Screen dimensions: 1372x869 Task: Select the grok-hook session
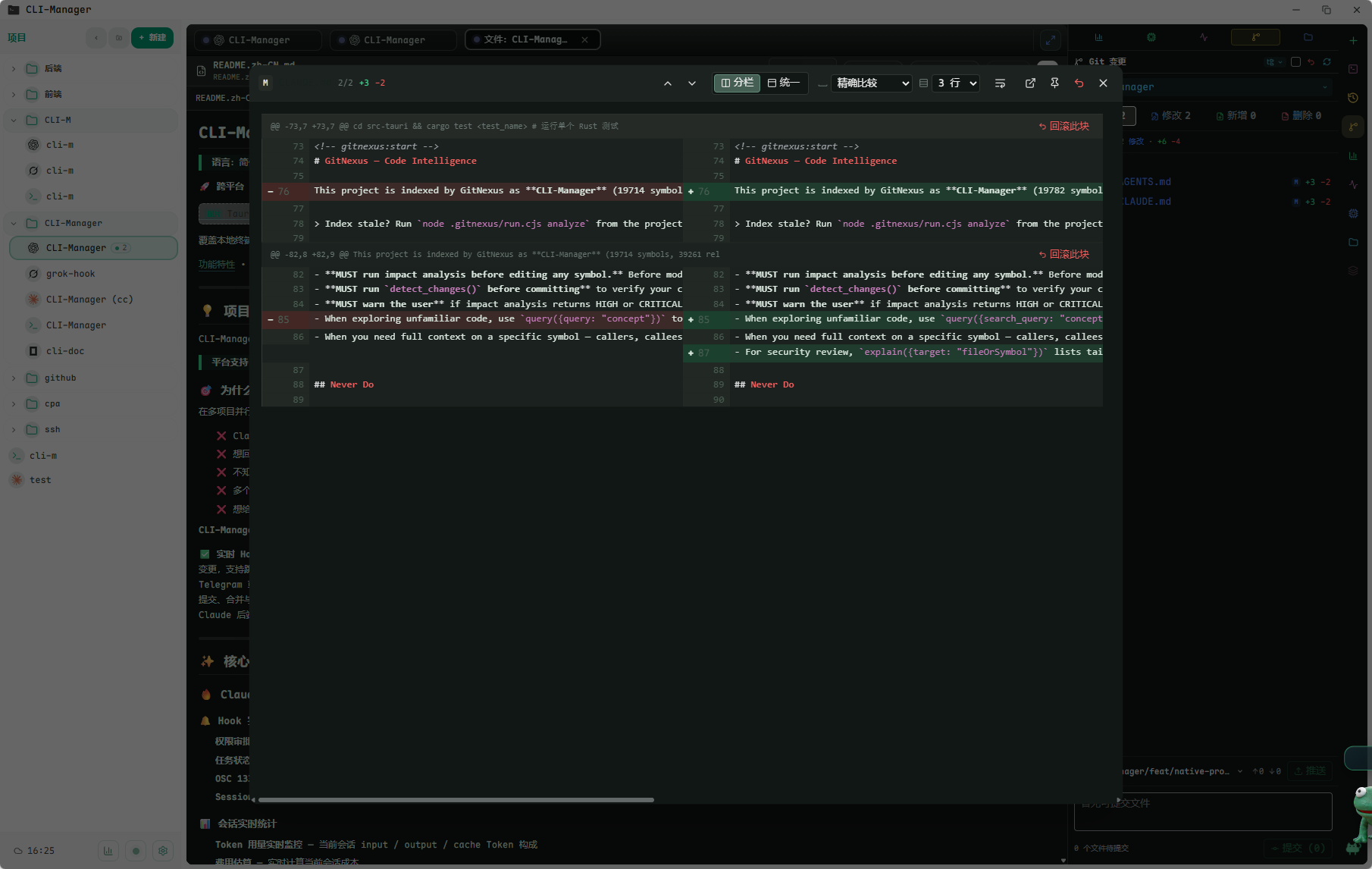coord(94,274)
